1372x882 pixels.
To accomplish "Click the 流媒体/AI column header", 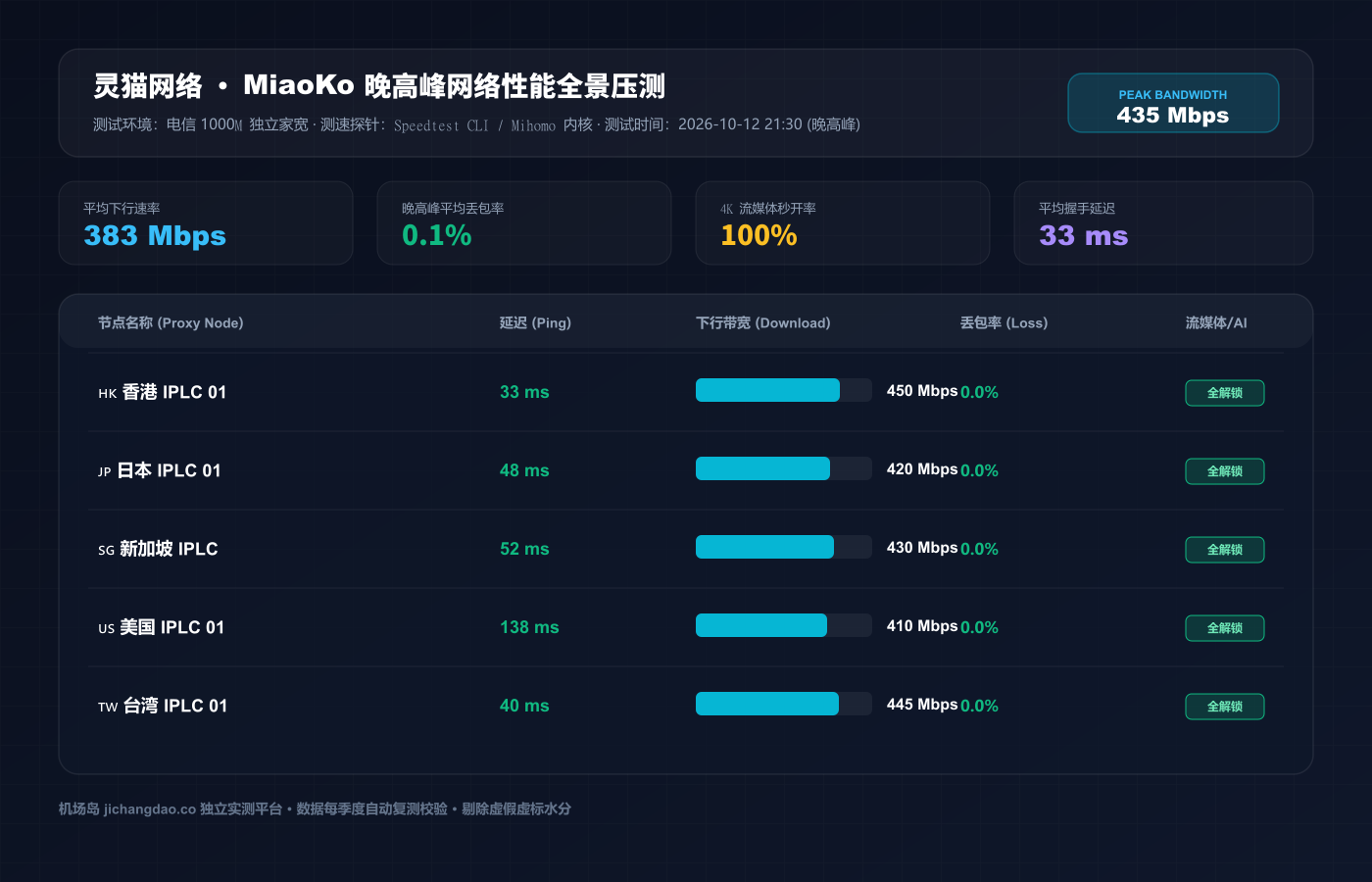I will pos(1216,322).
